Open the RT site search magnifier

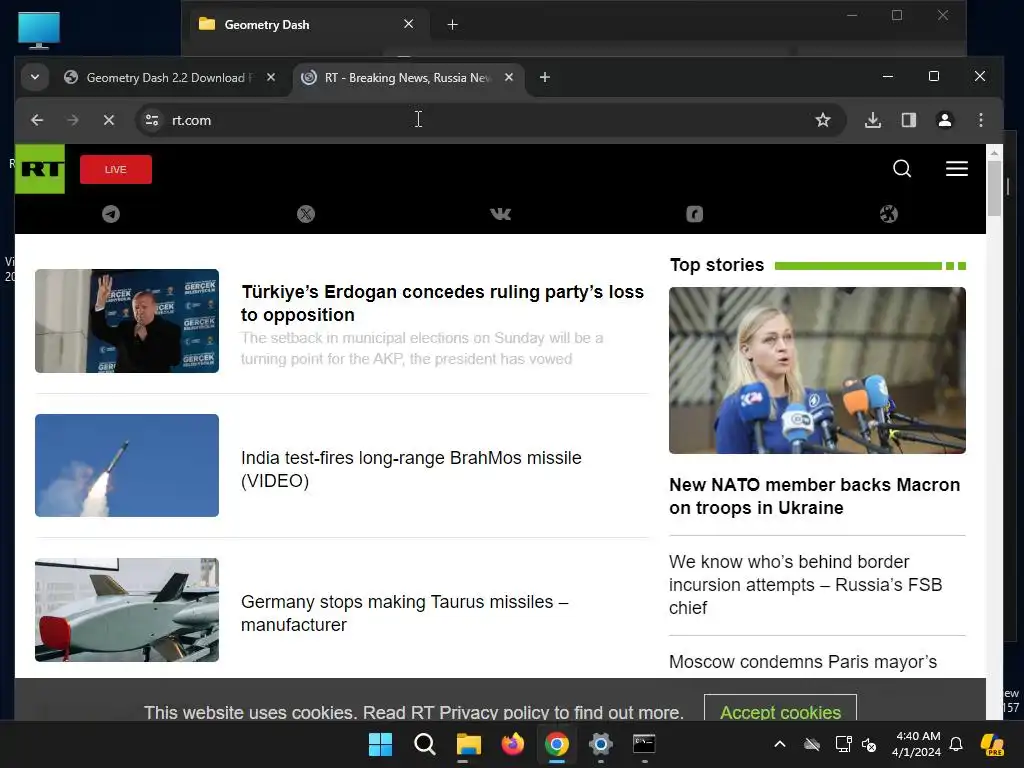902,168
